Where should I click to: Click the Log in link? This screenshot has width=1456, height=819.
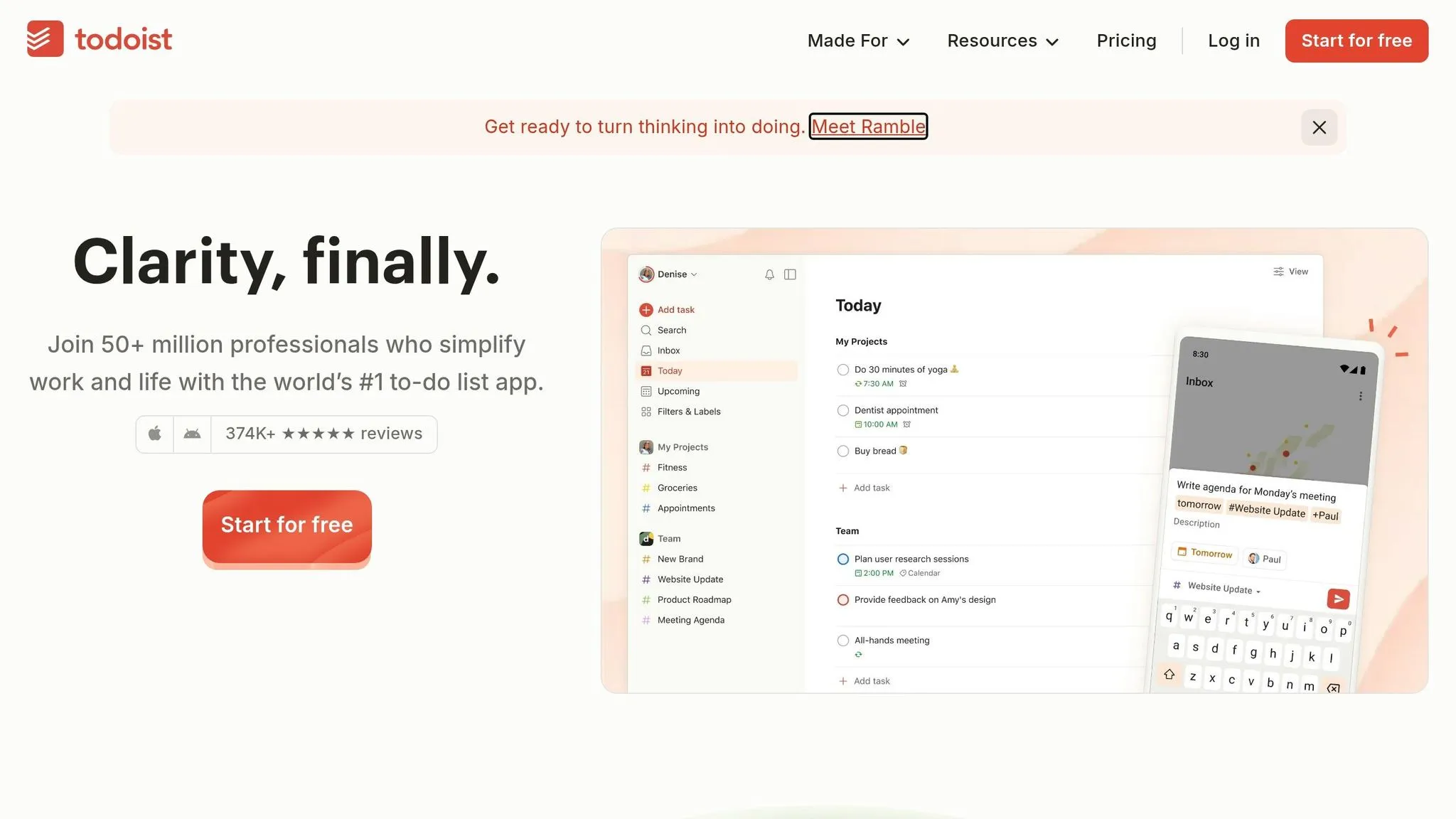click(1233, 41)
